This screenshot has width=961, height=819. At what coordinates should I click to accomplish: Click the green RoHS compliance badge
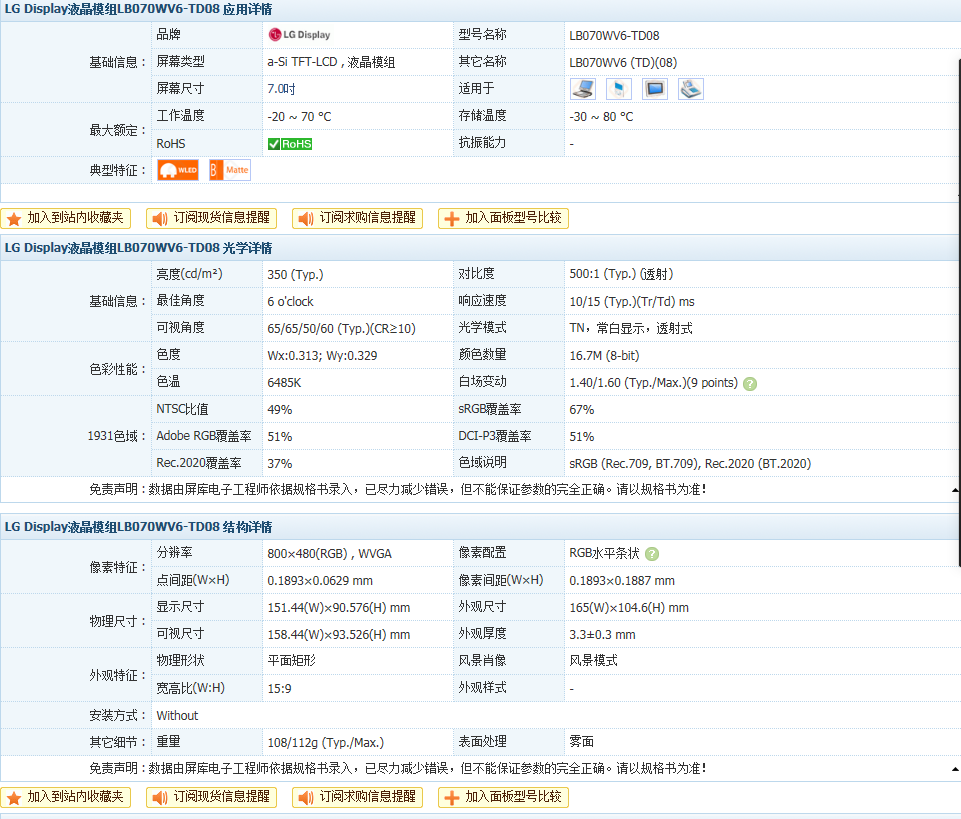pos(290,144)
